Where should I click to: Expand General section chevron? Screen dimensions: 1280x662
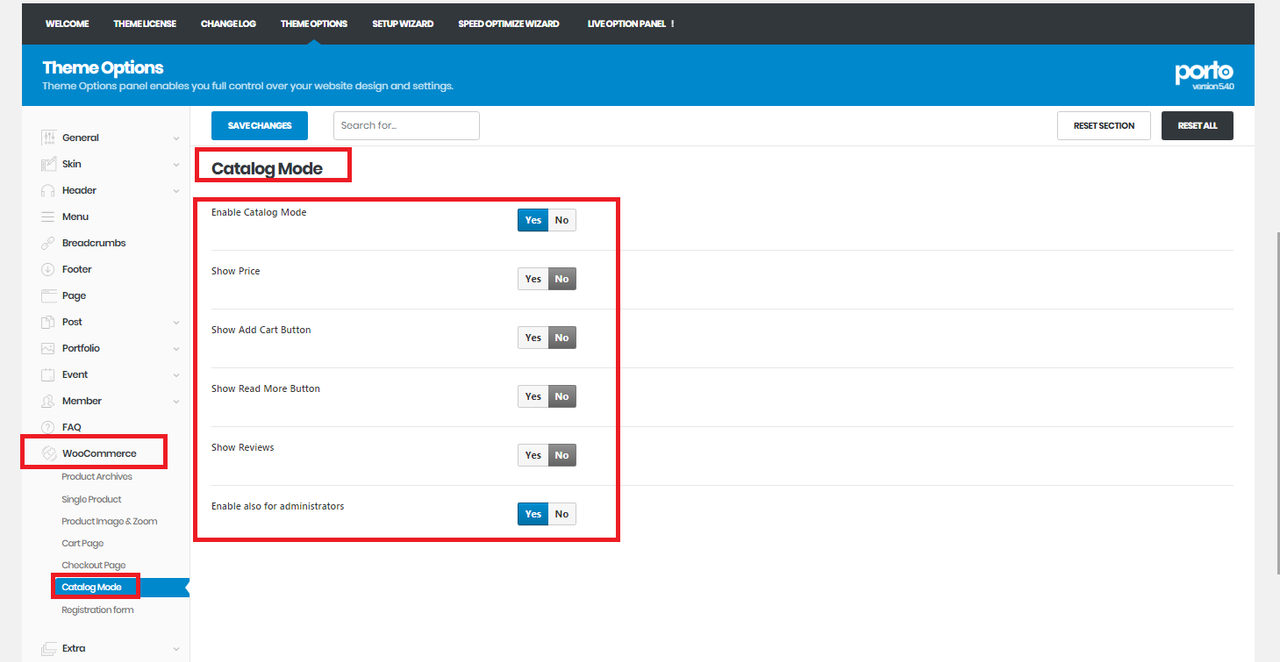pyautogui.click(x=176, y=138)
